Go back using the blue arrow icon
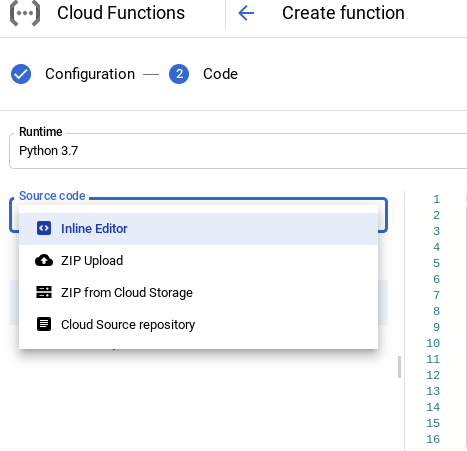467x451 pixels. (246, 13)
